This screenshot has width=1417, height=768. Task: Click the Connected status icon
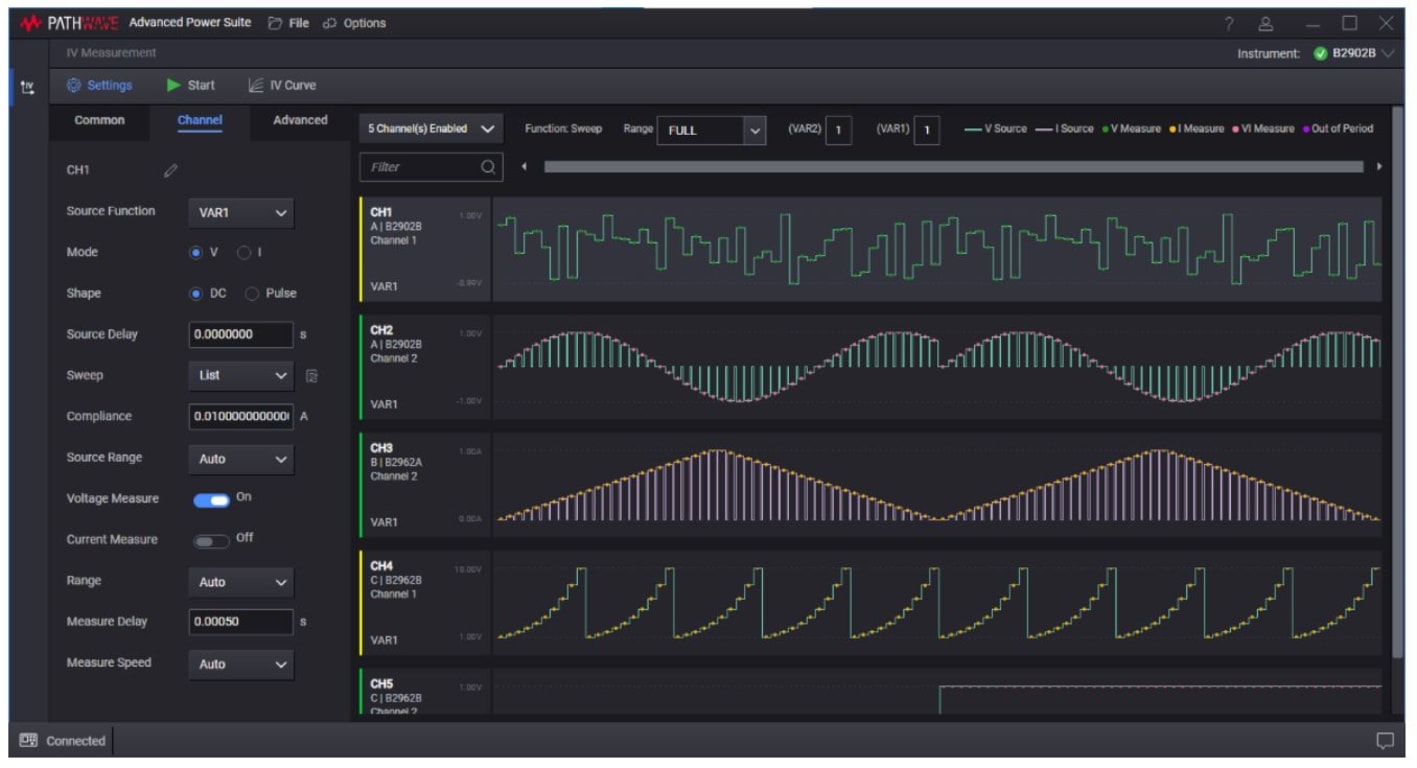(29, 741)
